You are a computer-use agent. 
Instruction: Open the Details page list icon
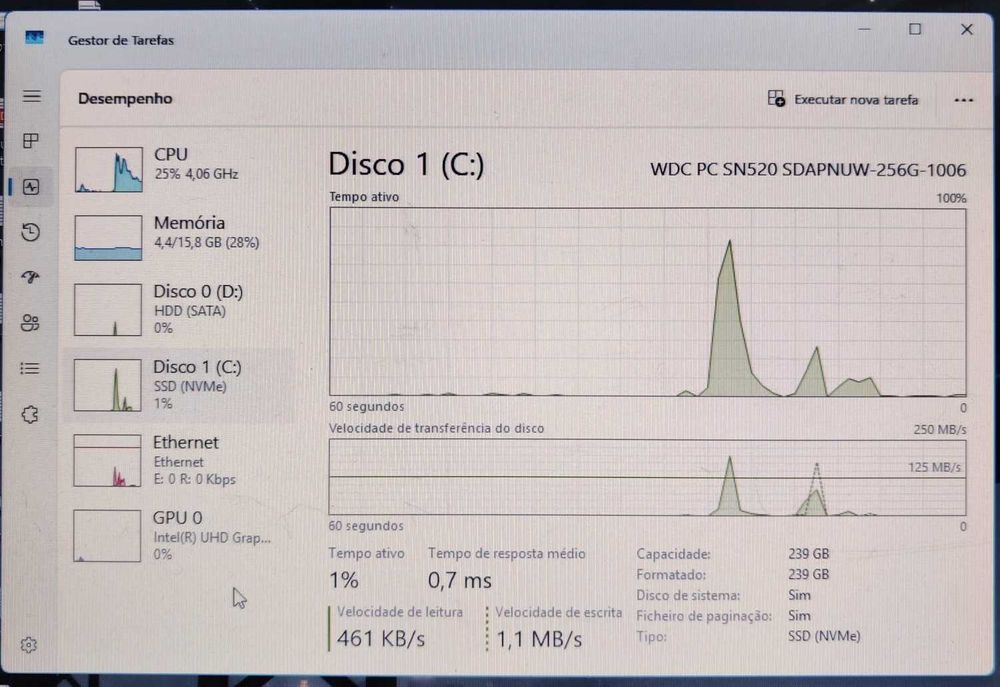point(29,369)
